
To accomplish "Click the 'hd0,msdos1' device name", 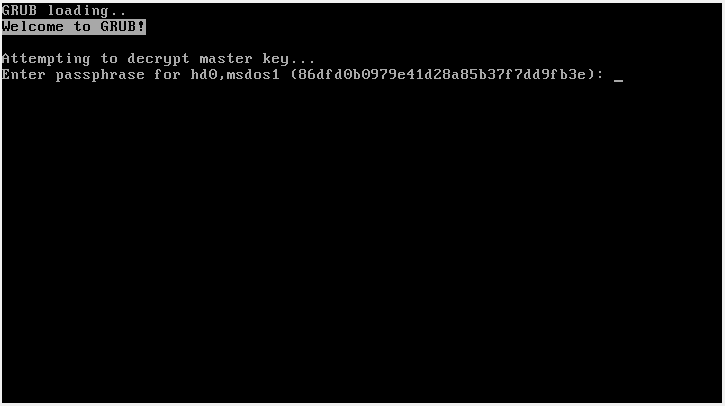I will [x=235, y=75].
